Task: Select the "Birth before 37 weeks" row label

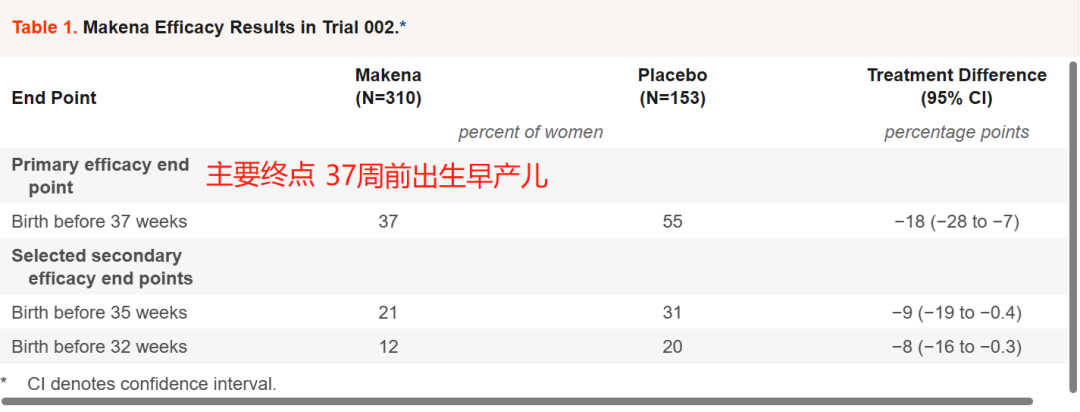Action: [99, 221]
